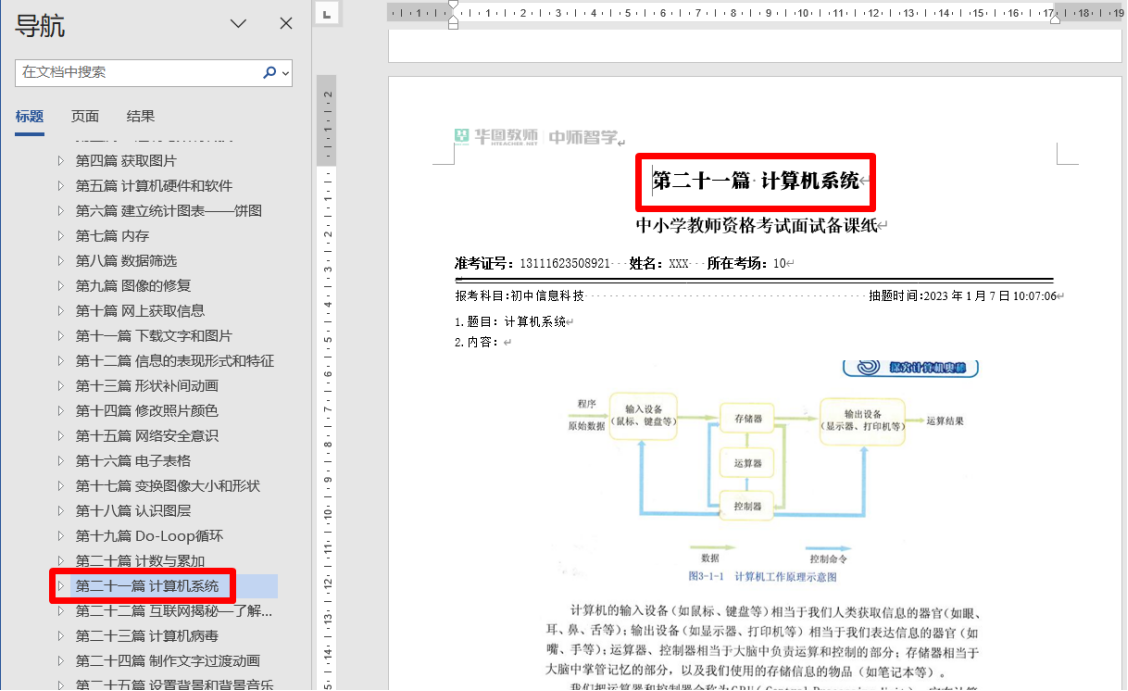
Task: Click the document title 第二十一篇 计算机系统
Action: tap(756, 181)
